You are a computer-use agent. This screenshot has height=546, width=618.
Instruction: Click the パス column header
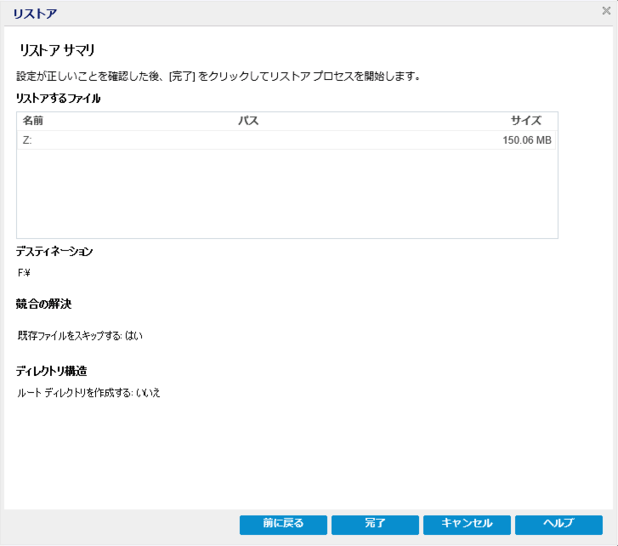click(x=248, y=121)
